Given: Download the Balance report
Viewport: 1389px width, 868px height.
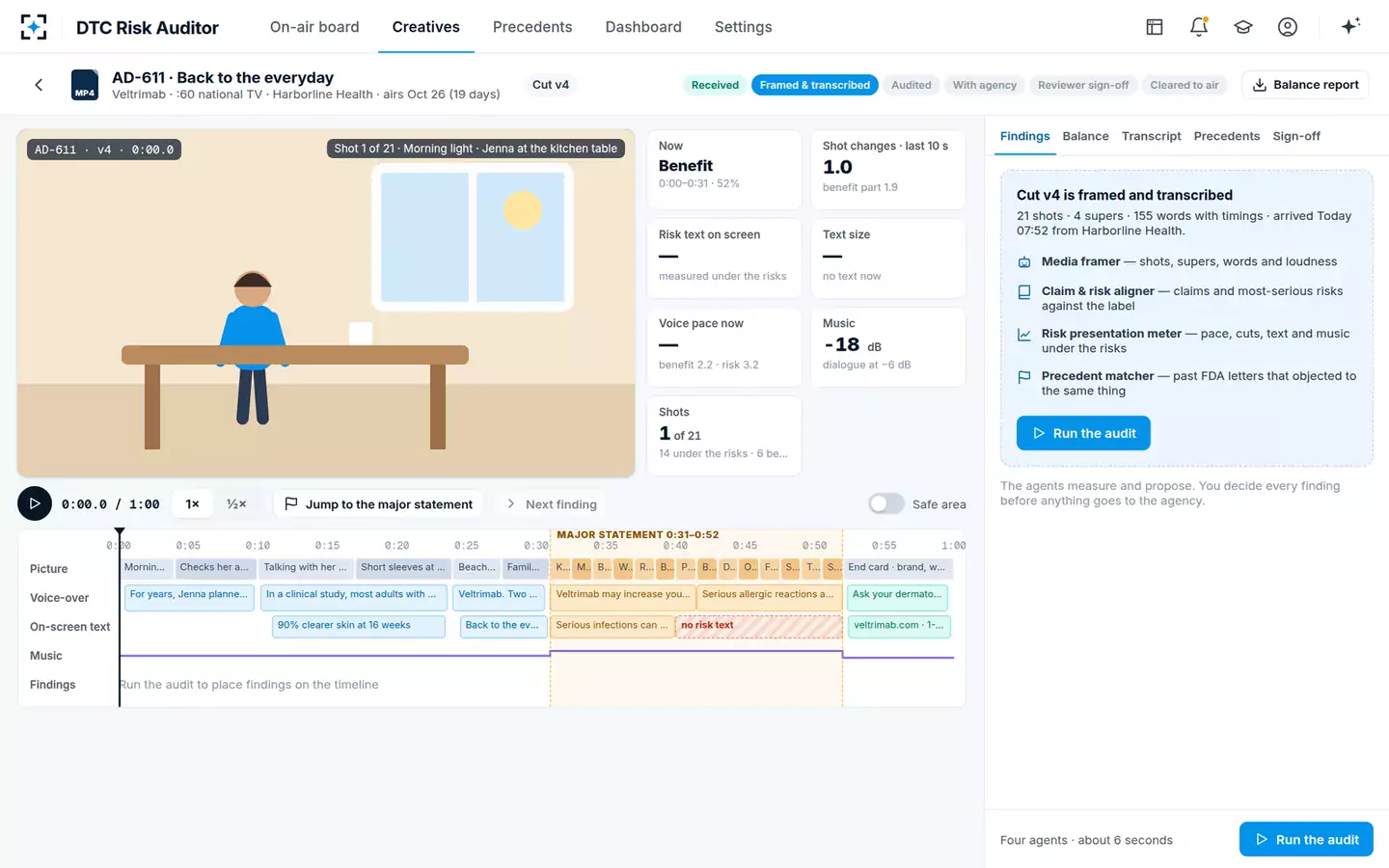Looking at the screenshot, I should tap(1305, 85).
